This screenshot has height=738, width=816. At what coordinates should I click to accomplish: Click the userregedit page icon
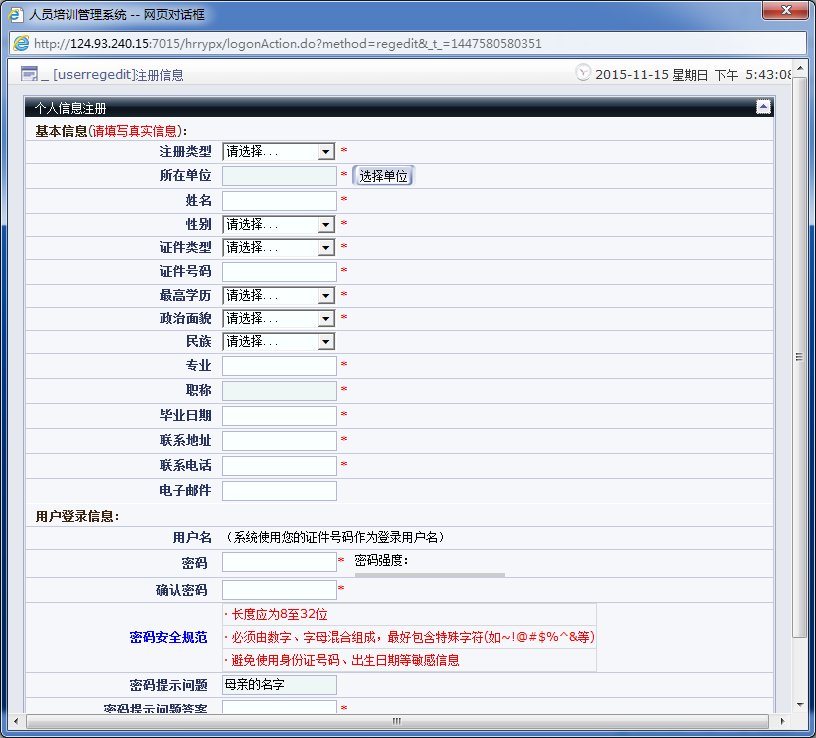[29, 74]
